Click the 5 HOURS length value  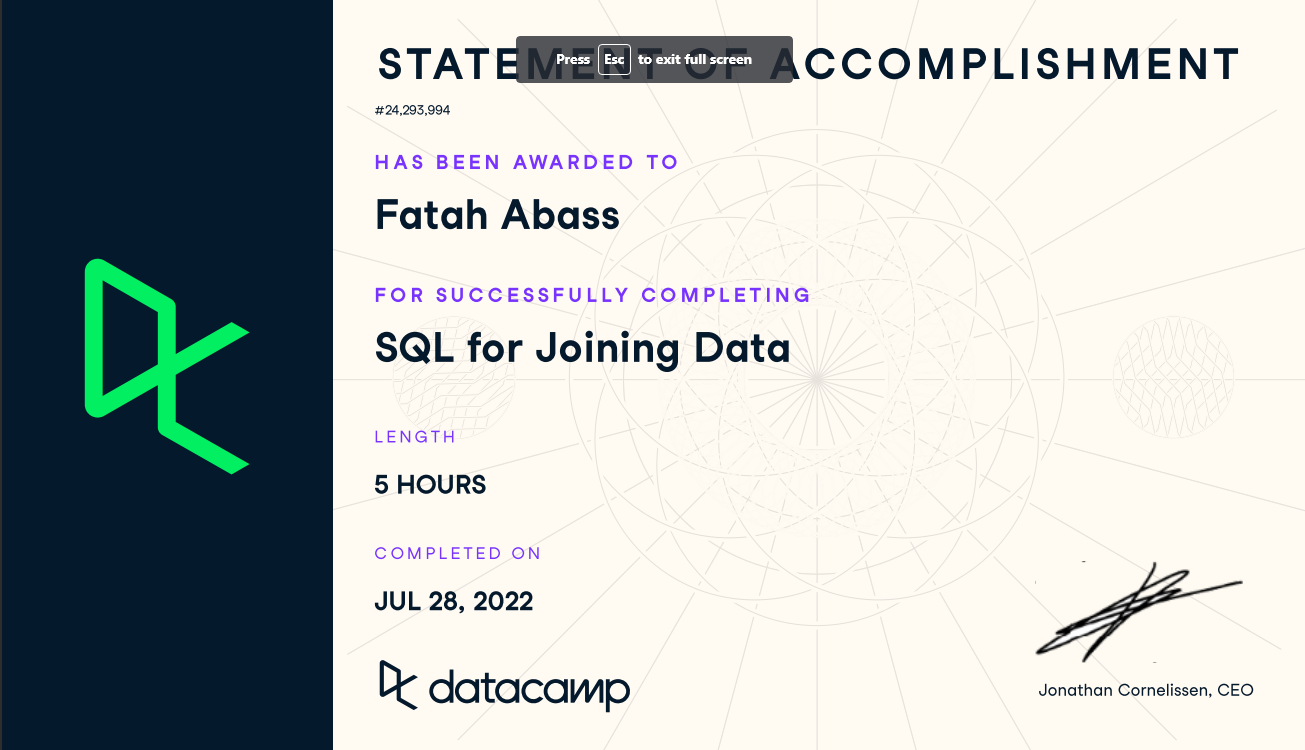click(430, 485)
